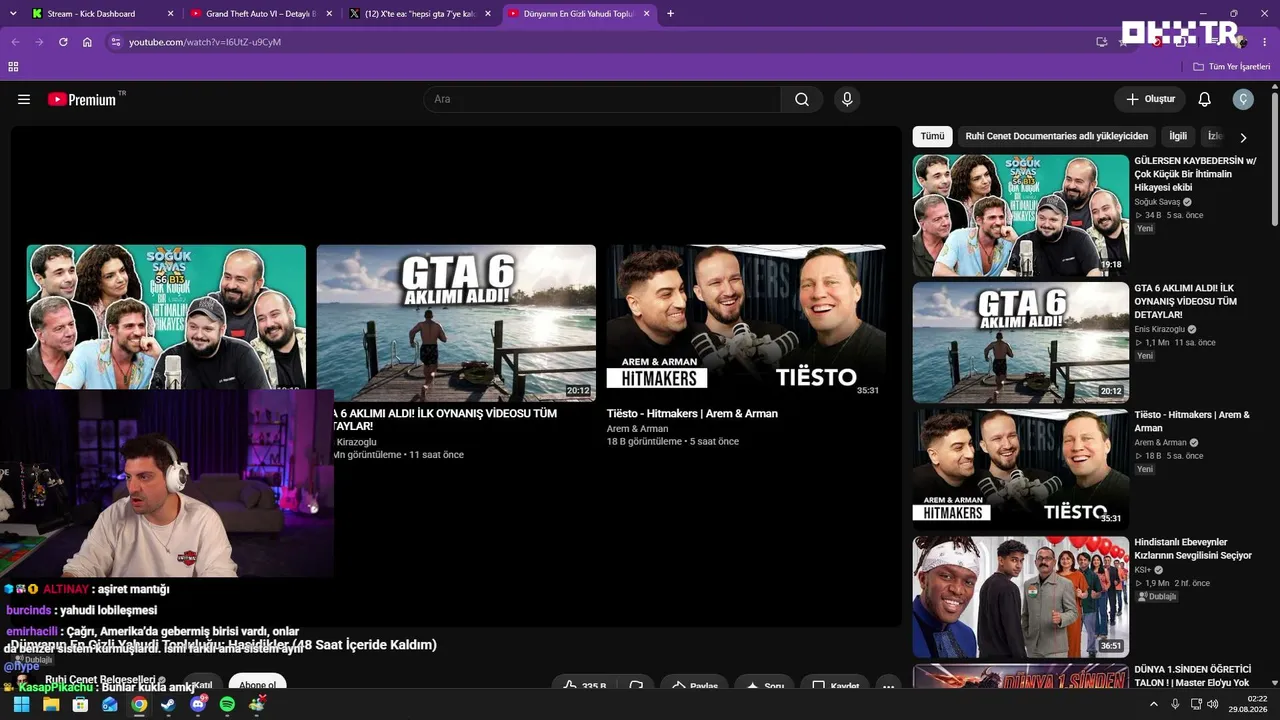Show hidden system tray icons

[x=1153, y=704]
